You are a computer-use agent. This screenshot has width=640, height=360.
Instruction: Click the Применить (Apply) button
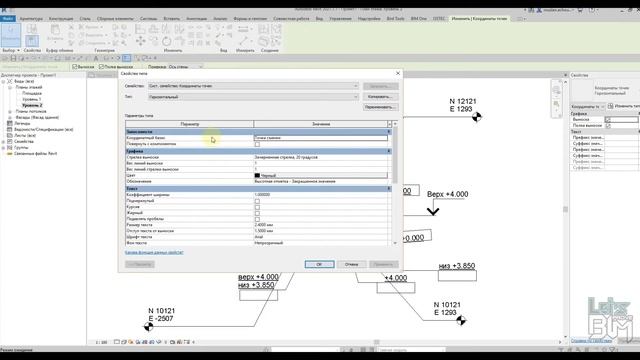coord(384,264)
